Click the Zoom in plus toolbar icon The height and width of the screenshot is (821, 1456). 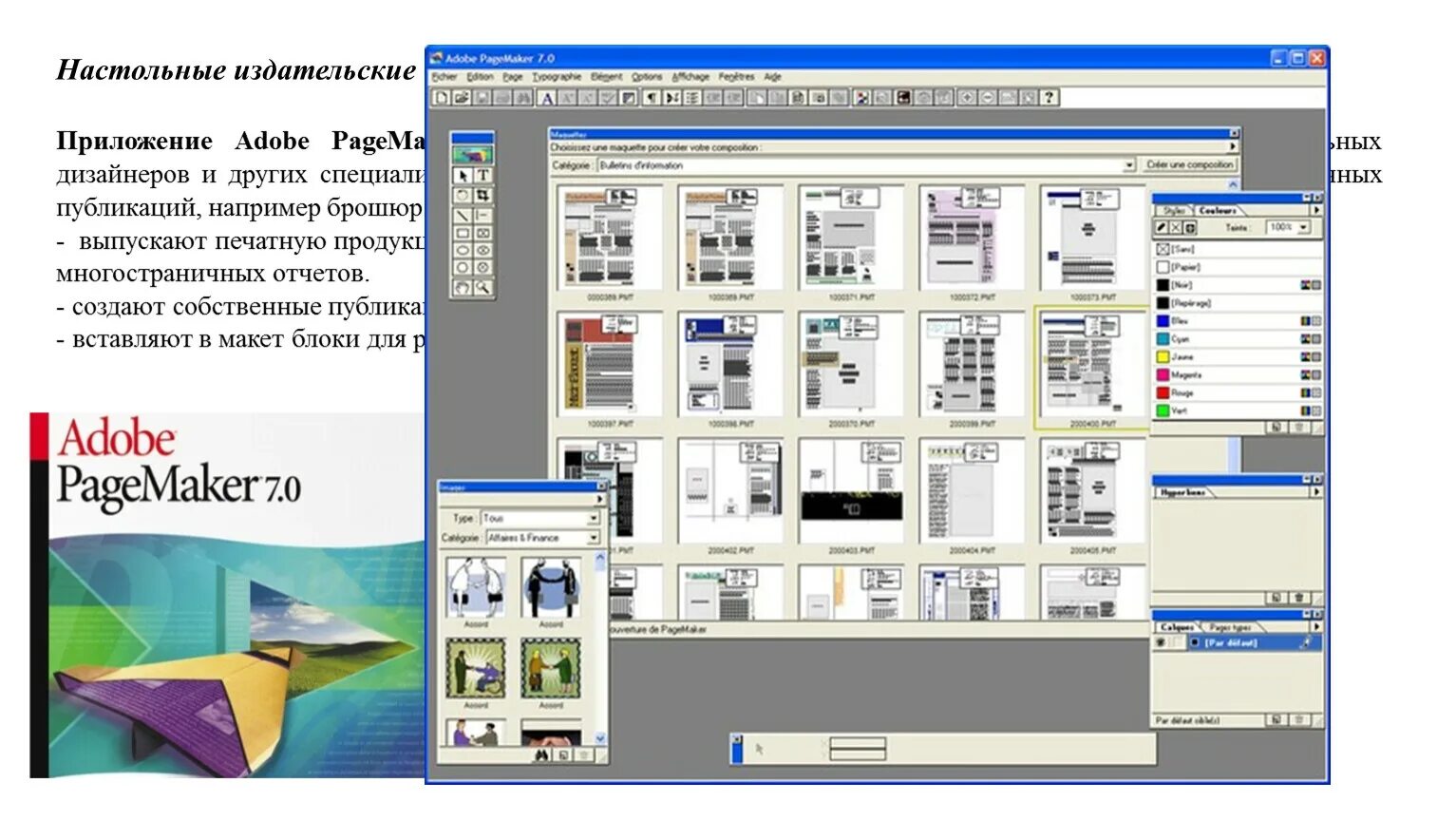click(x=967, y=97)
